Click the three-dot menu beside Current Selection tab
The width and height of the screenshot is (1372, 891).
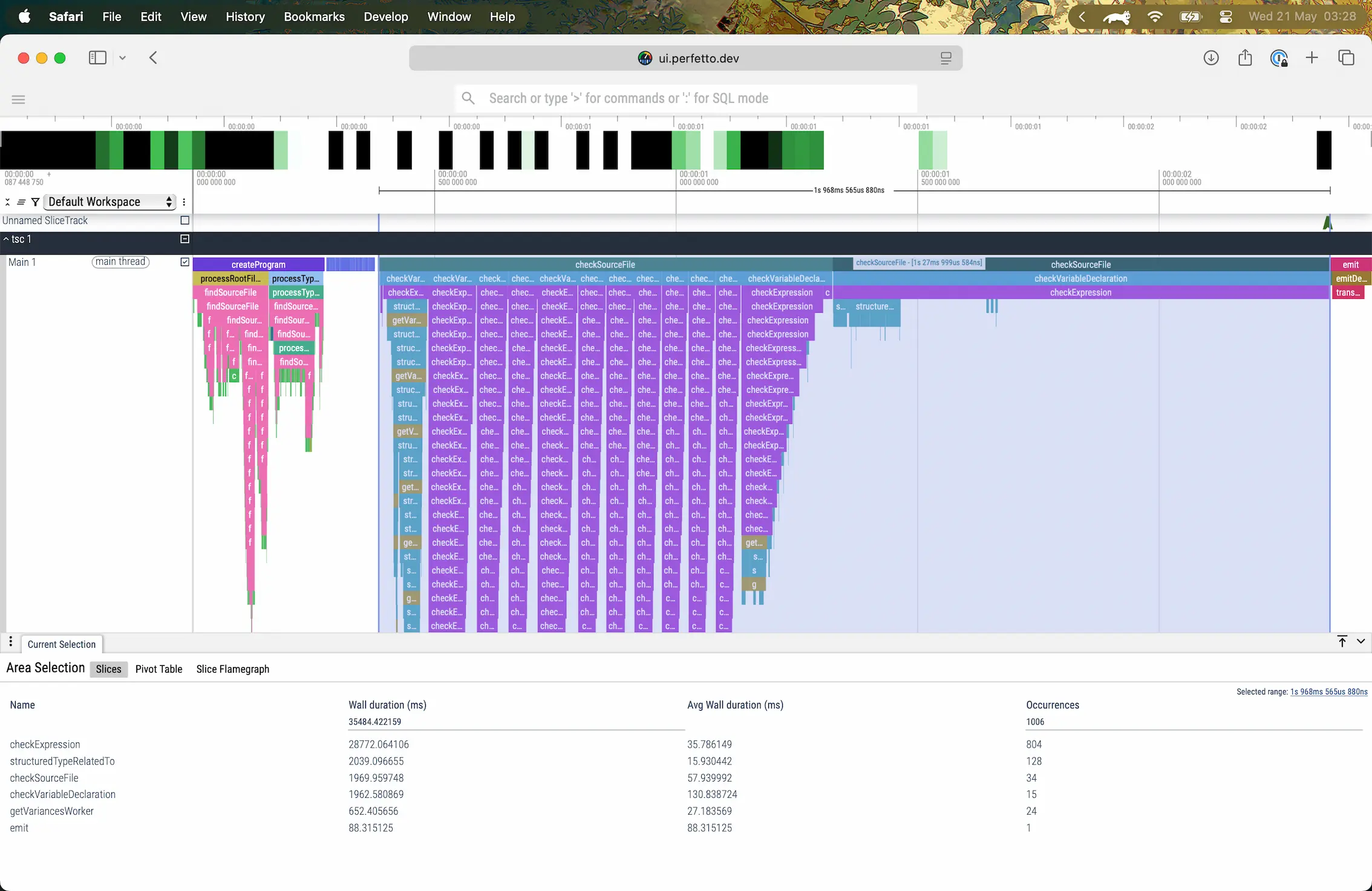point(11,642)
